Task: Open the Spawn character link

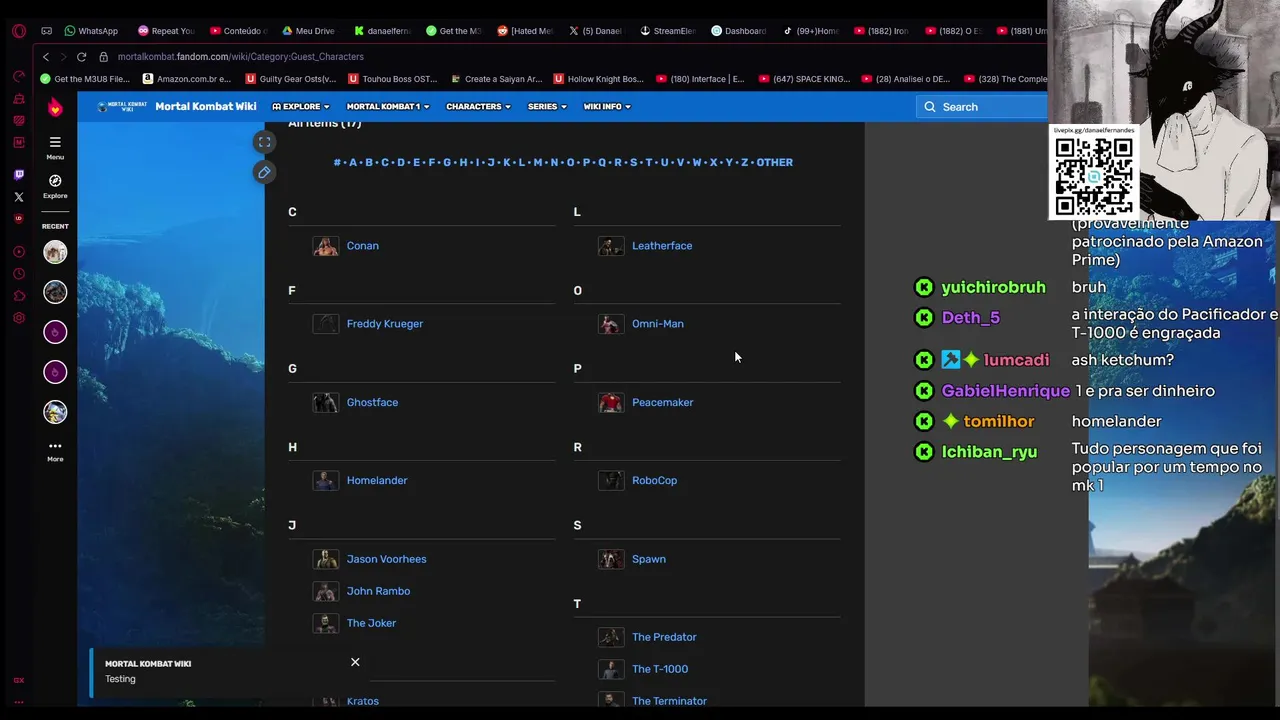Action: pos(649,559)
